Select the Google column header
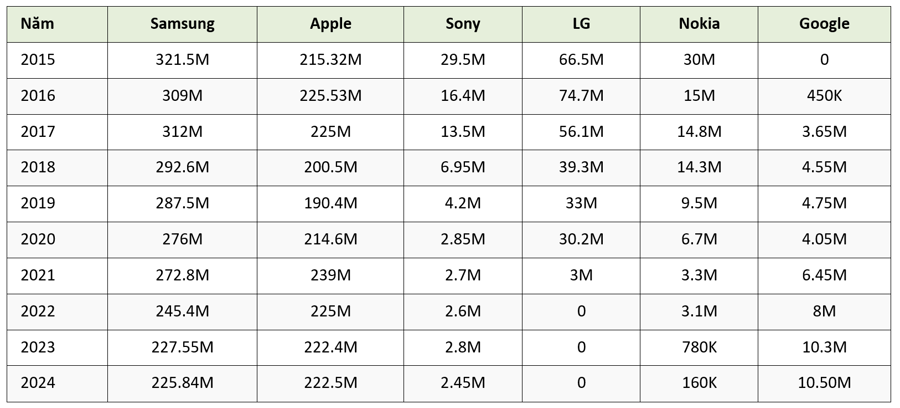Viewport: 900px width, 408px height. (x=824, y=24)
